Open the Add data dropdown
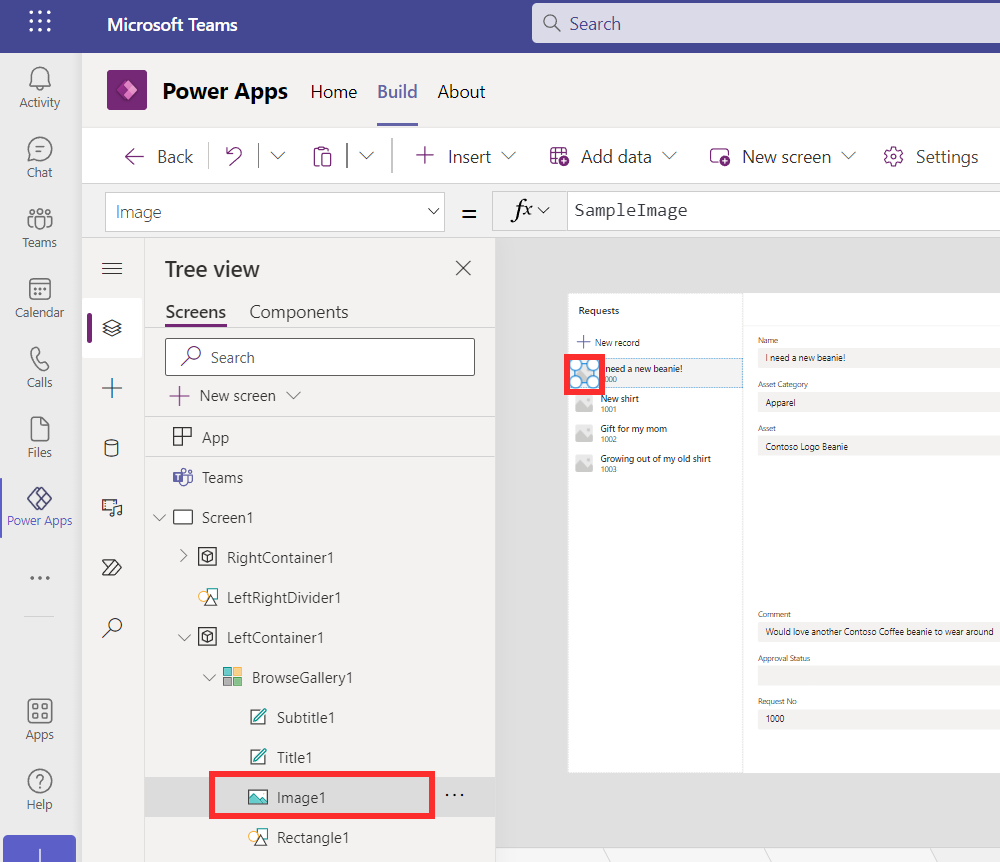This screenshot has width=1000, height=862. point(613,156)
